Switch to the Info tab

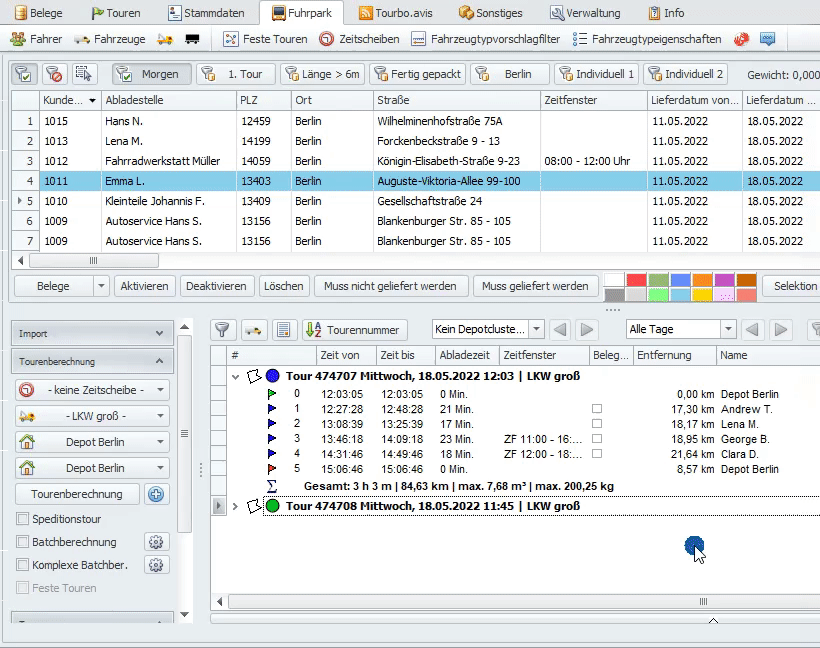tap(666, 13)
